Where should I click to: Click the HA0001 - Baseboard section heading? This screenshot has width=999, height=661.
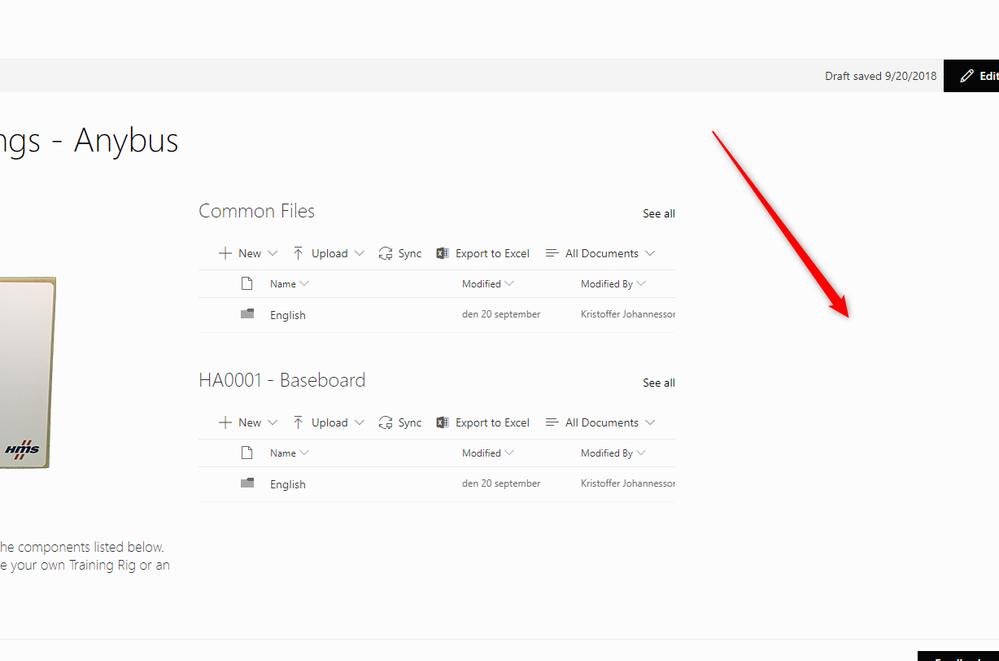tap(282, 381)
